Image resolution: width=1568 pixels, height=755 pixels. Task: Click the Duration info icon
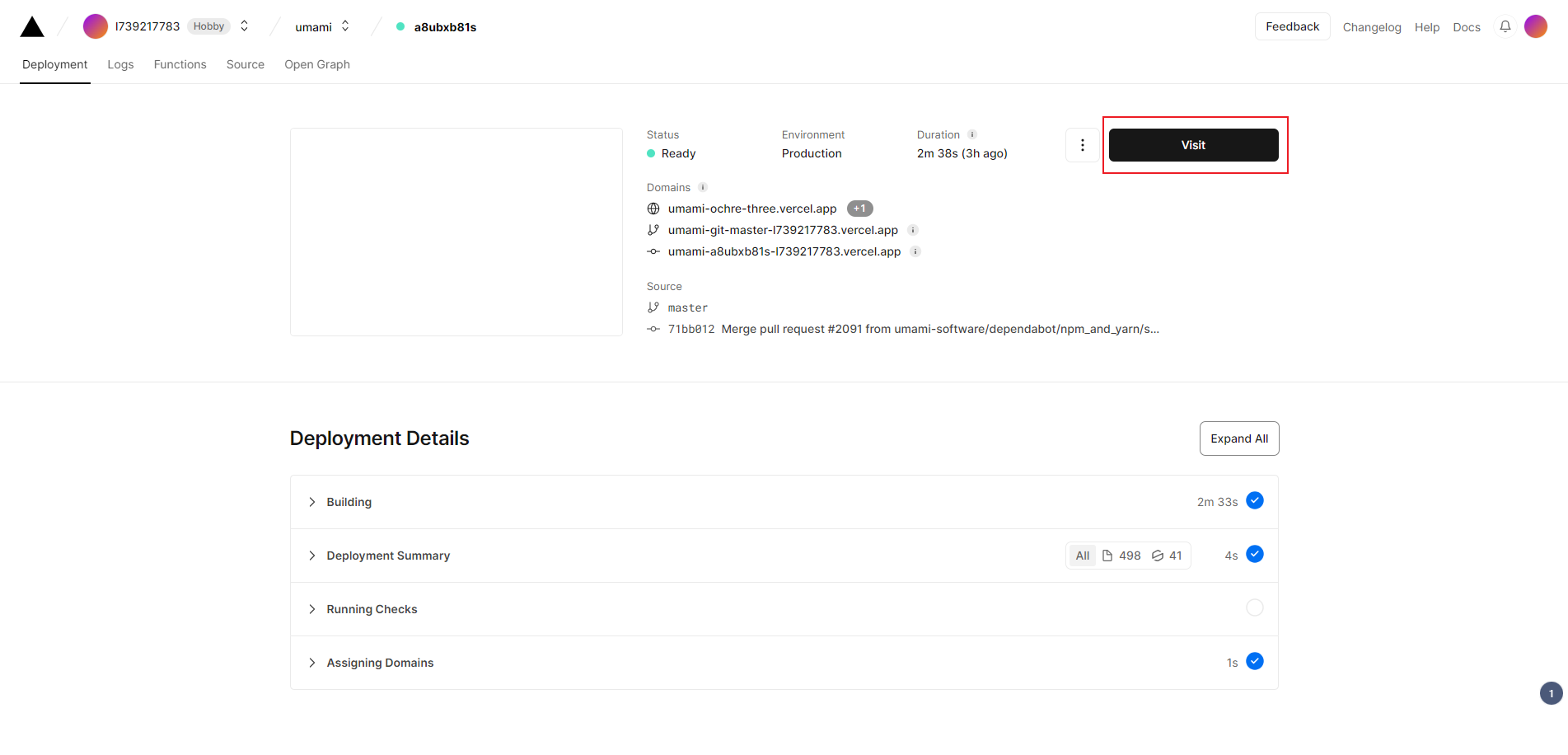point(972,134)
